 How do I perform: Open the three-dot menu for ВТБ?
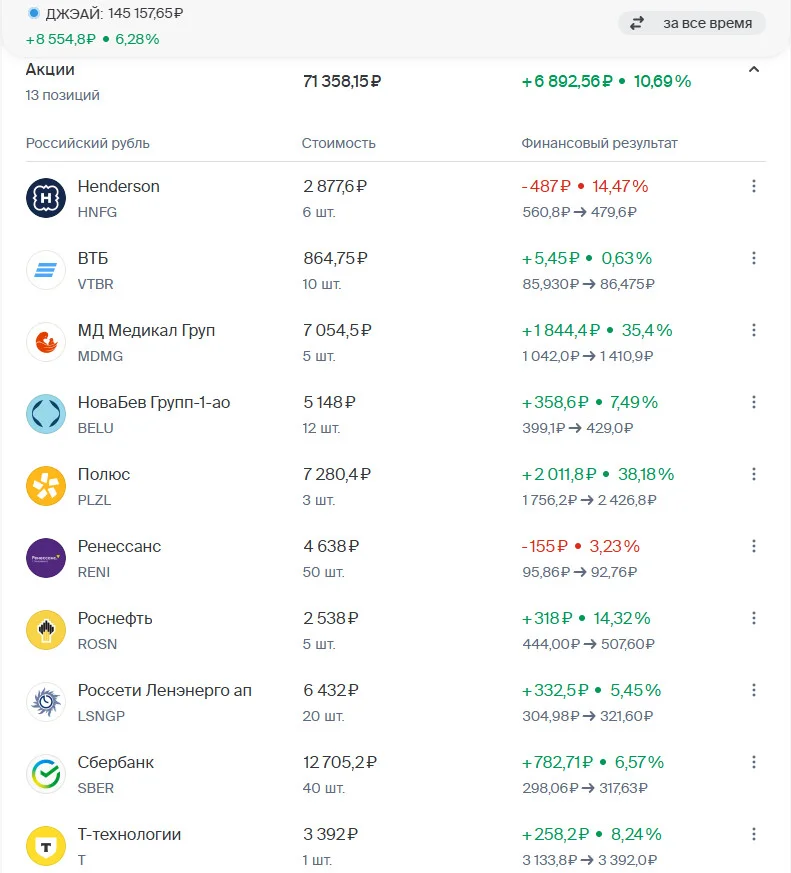[x=754, y=258]
